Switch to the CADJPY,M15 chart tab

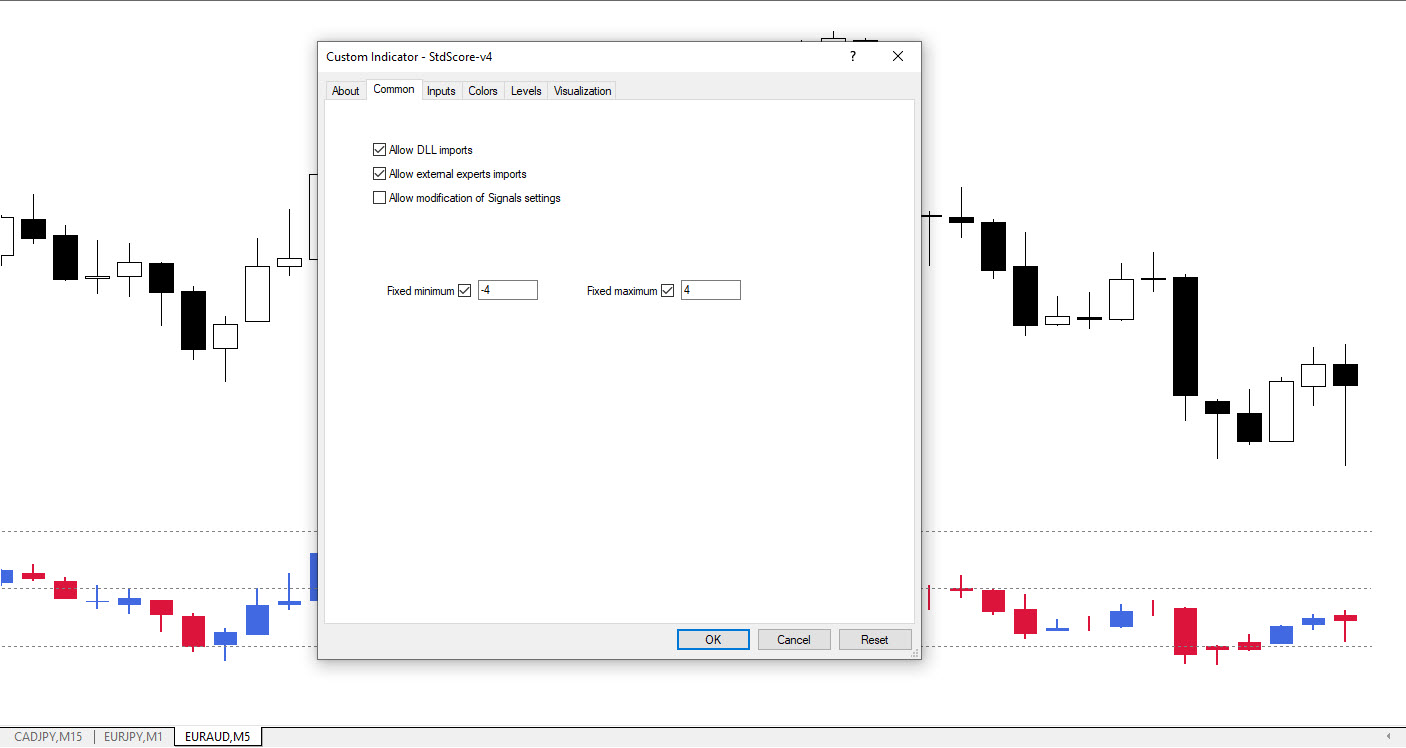48,737
